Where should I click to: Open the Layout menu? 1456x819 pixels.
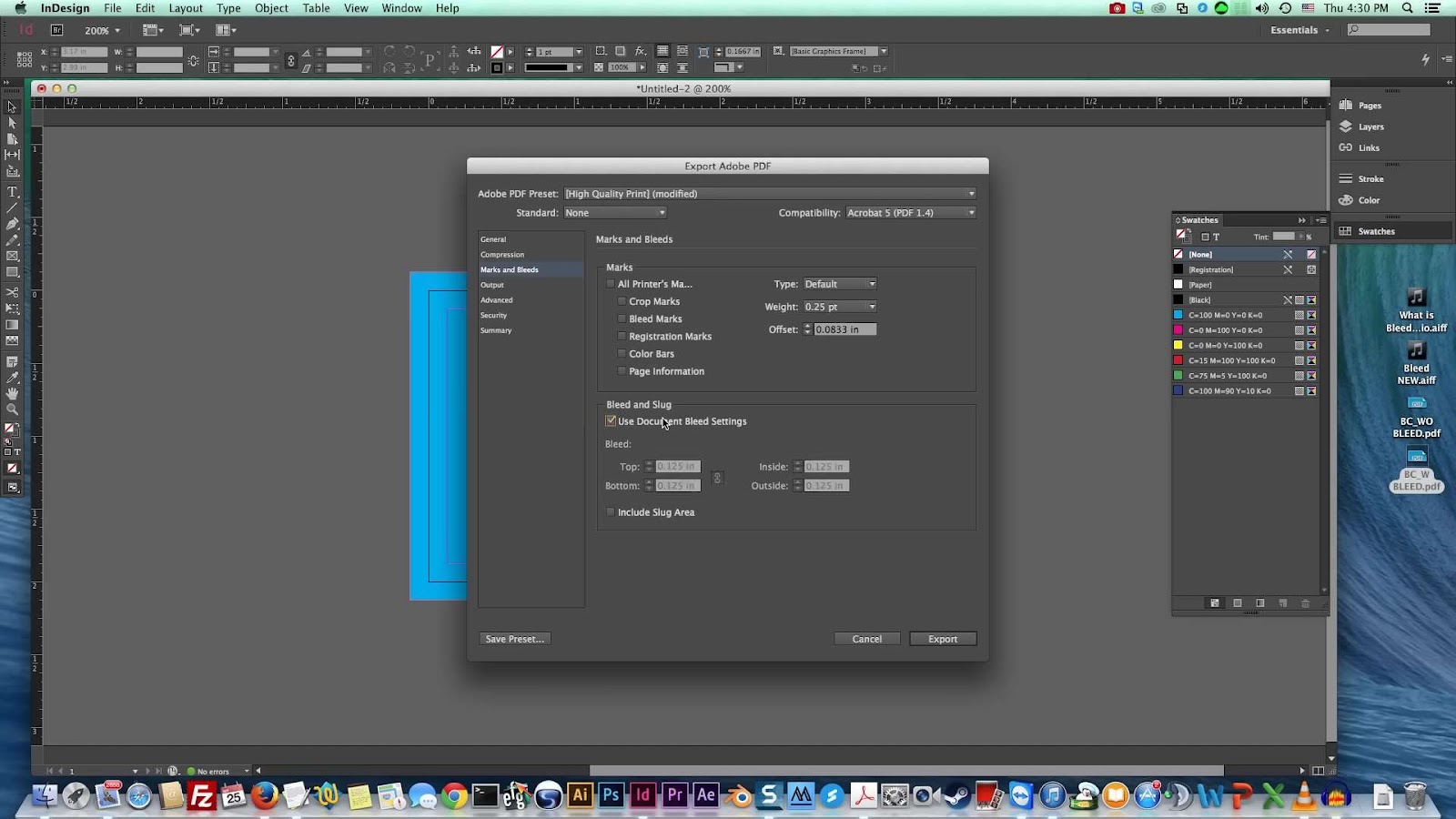pyautogui.click(x=186, y=8)
